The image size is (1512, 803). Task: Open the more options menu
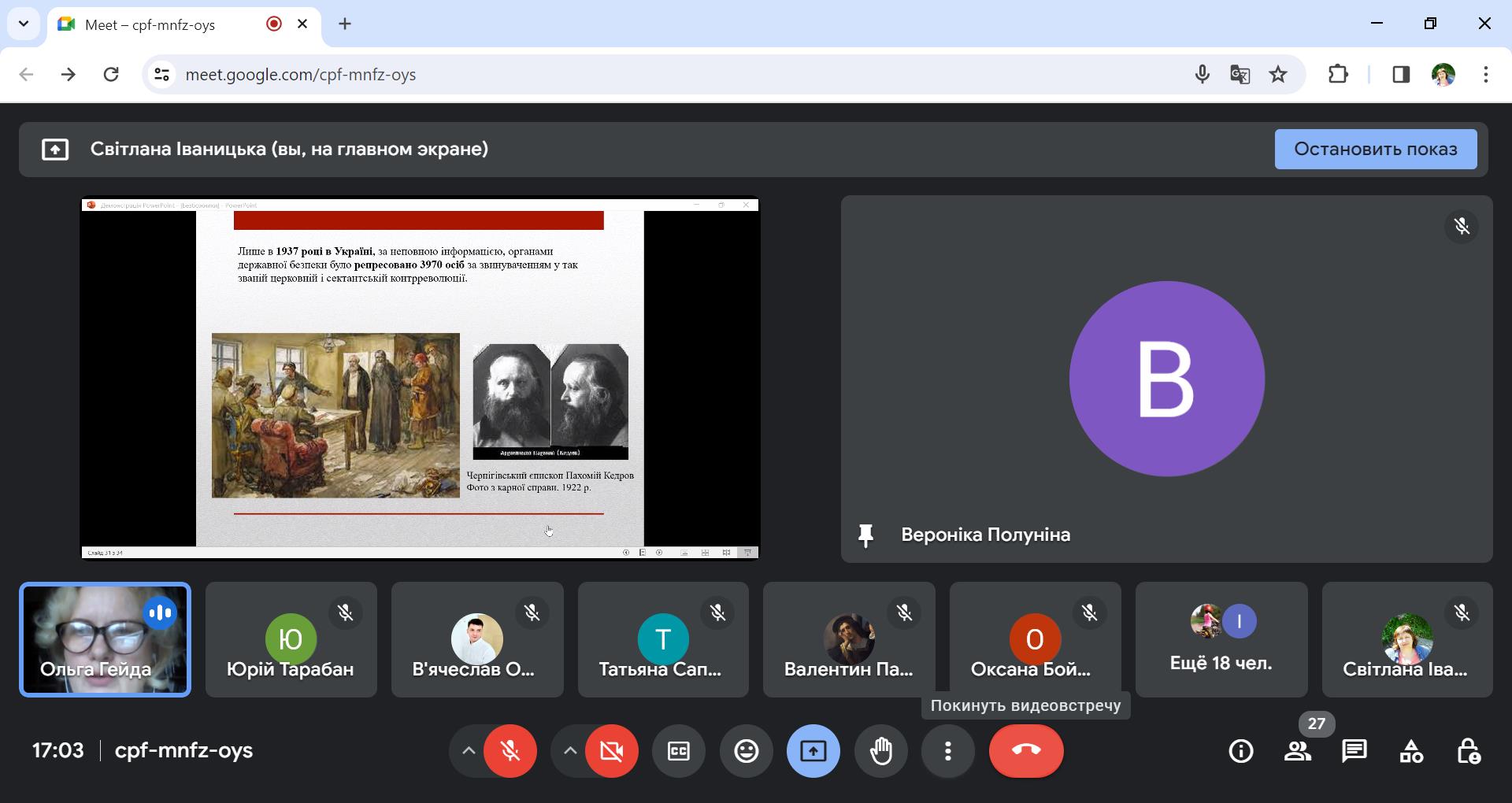948,751
